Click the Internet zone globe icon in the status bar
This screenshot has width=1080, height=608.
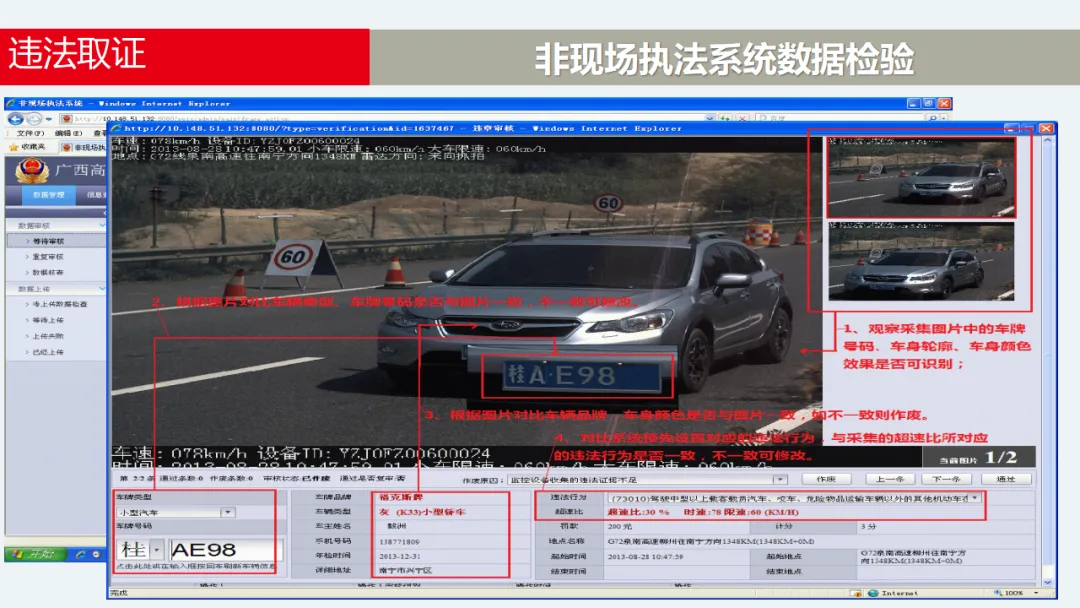tap(873, 593)
